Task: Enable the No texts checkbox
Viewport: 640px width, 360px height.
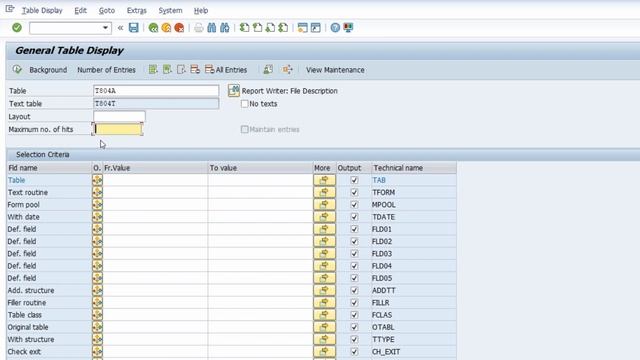Action: click(x=244, y=104)
